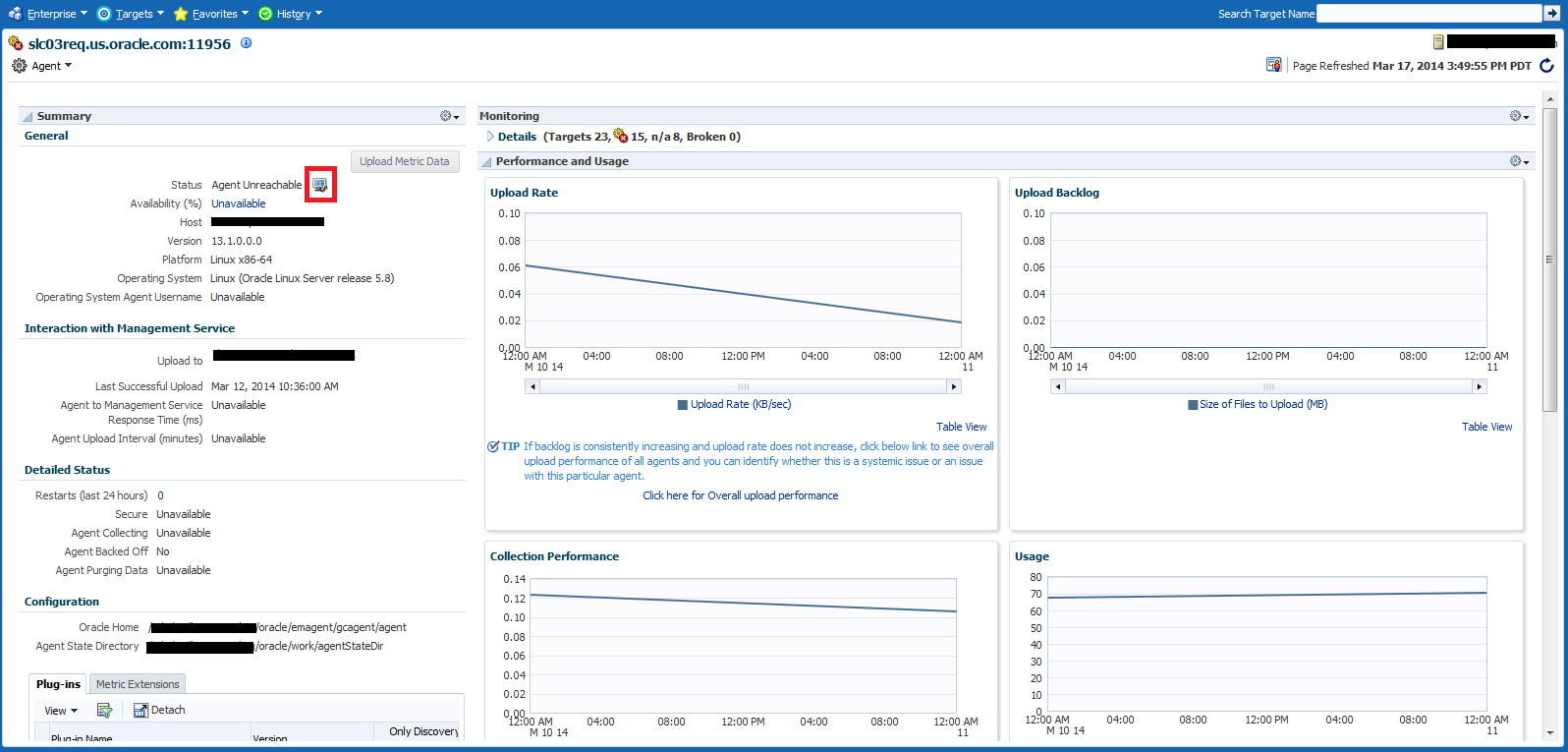Click the 'Collection Performance' chart title
The image size is (1568, 752).
pyautogui.click(x=554, y=556)
